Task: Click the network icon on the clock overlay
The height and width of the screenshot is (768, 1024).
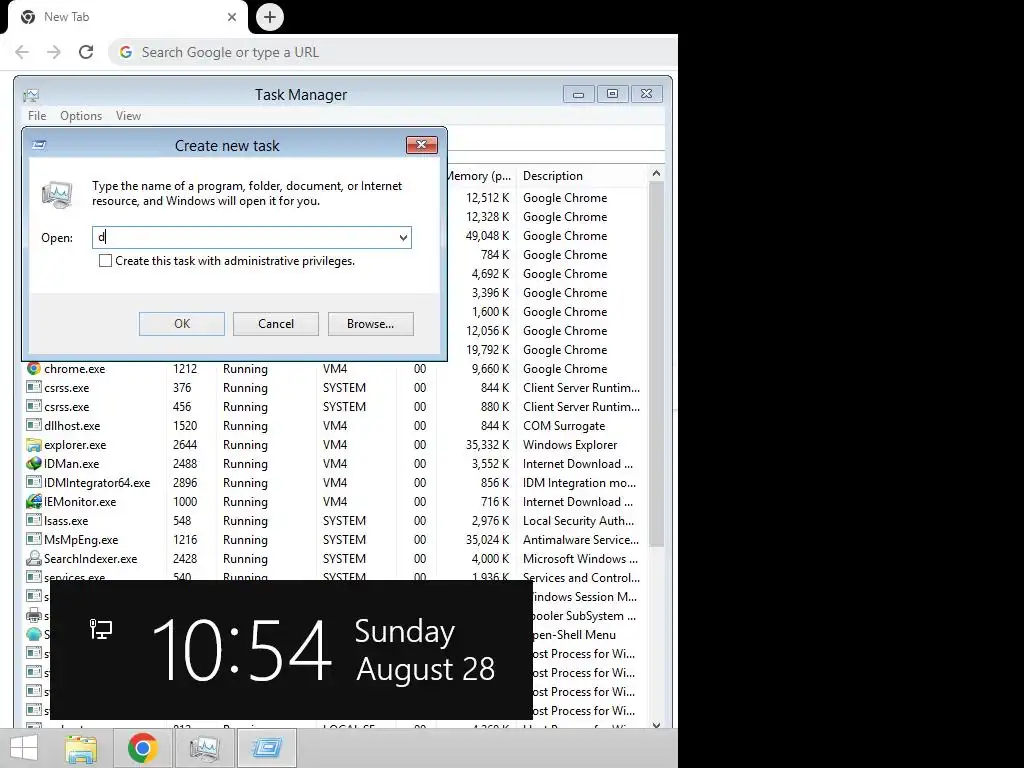Action: (101, 630)
